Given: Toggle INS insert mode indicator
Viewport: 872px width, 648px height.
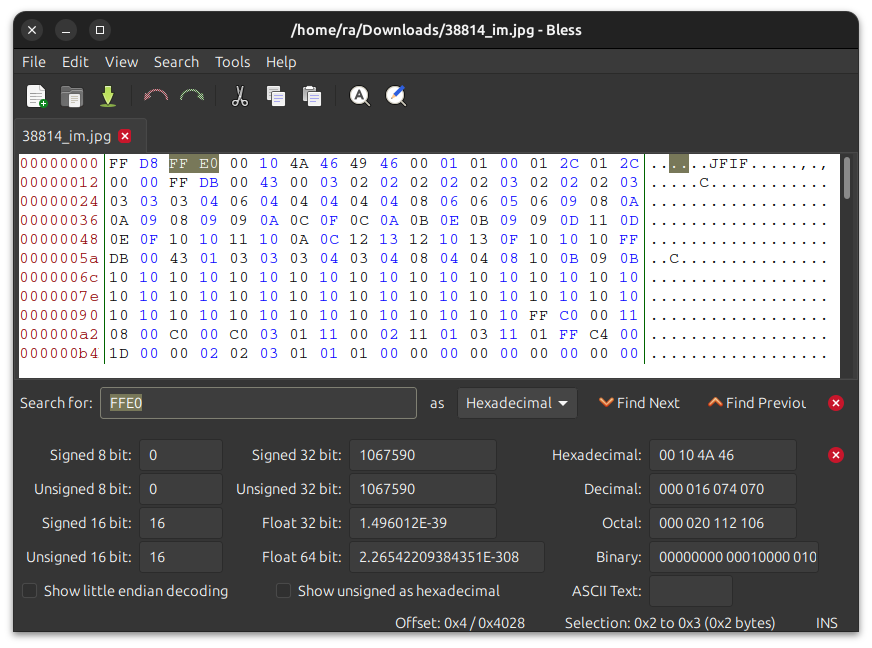Looking at the screenshot, I should pos(826,623).
